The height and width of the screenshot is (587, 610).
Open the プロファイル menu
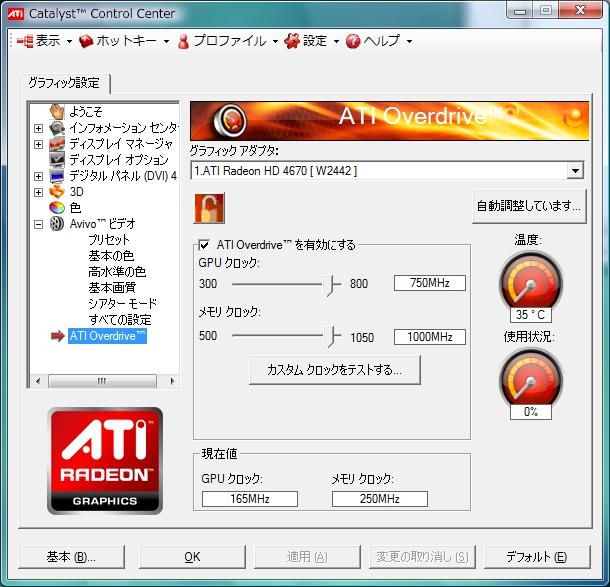tap(228, 41)
